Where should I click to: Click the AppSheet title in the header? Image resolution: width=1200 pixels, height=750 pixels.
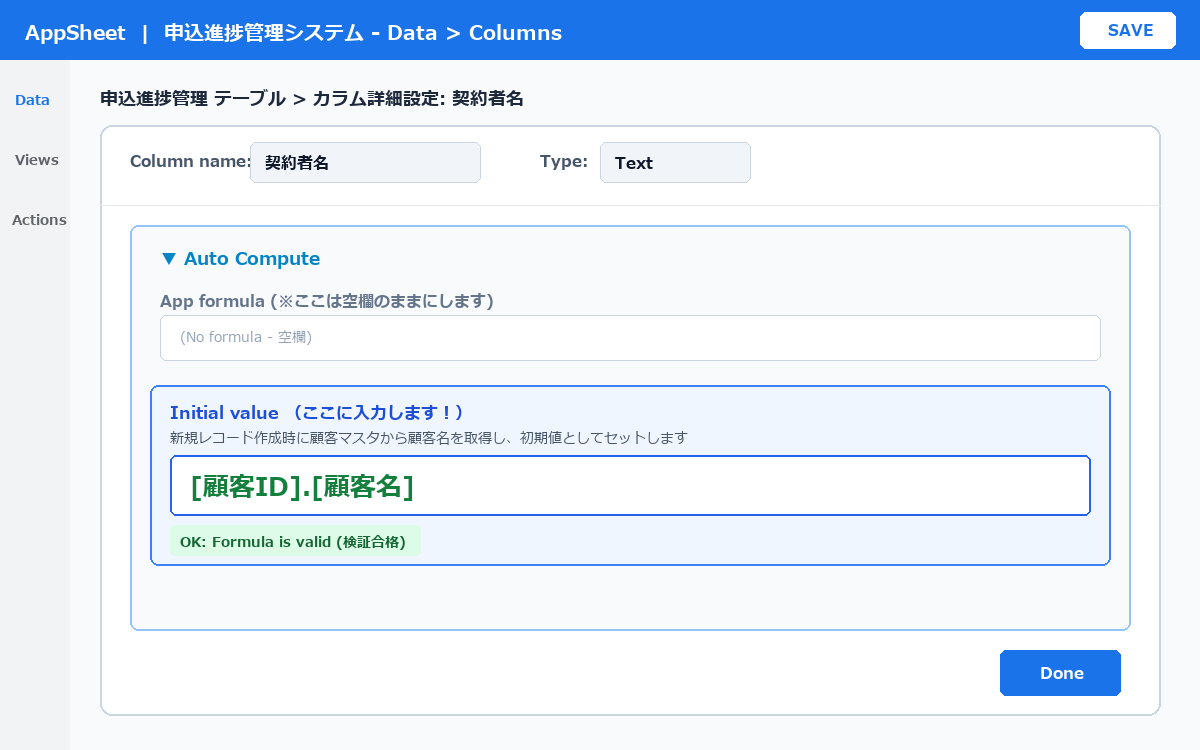click(x=75, y=33)
